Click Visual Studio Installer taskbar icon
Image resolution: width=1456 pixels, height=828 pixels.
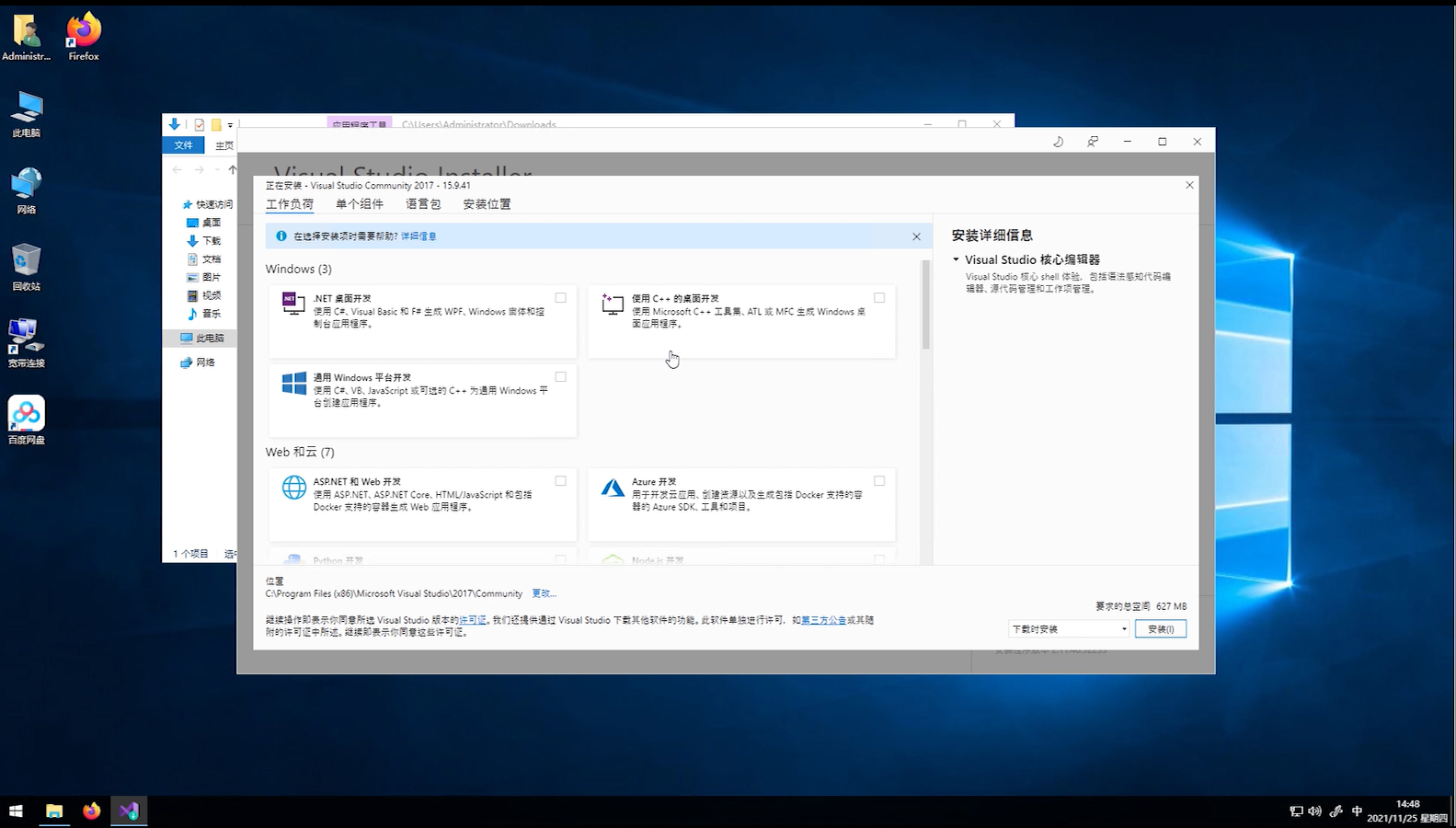coord(129,811)
